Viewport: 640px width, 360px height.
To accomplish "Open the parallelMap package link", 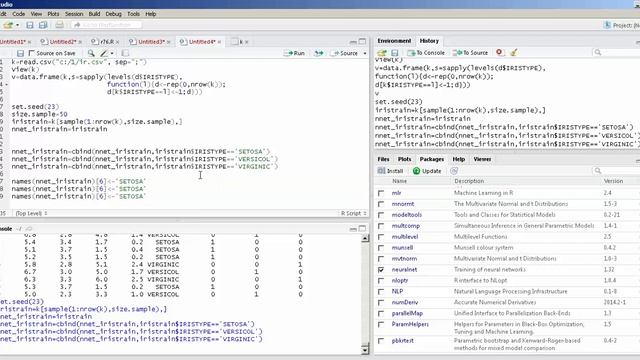I will (407, 313).
